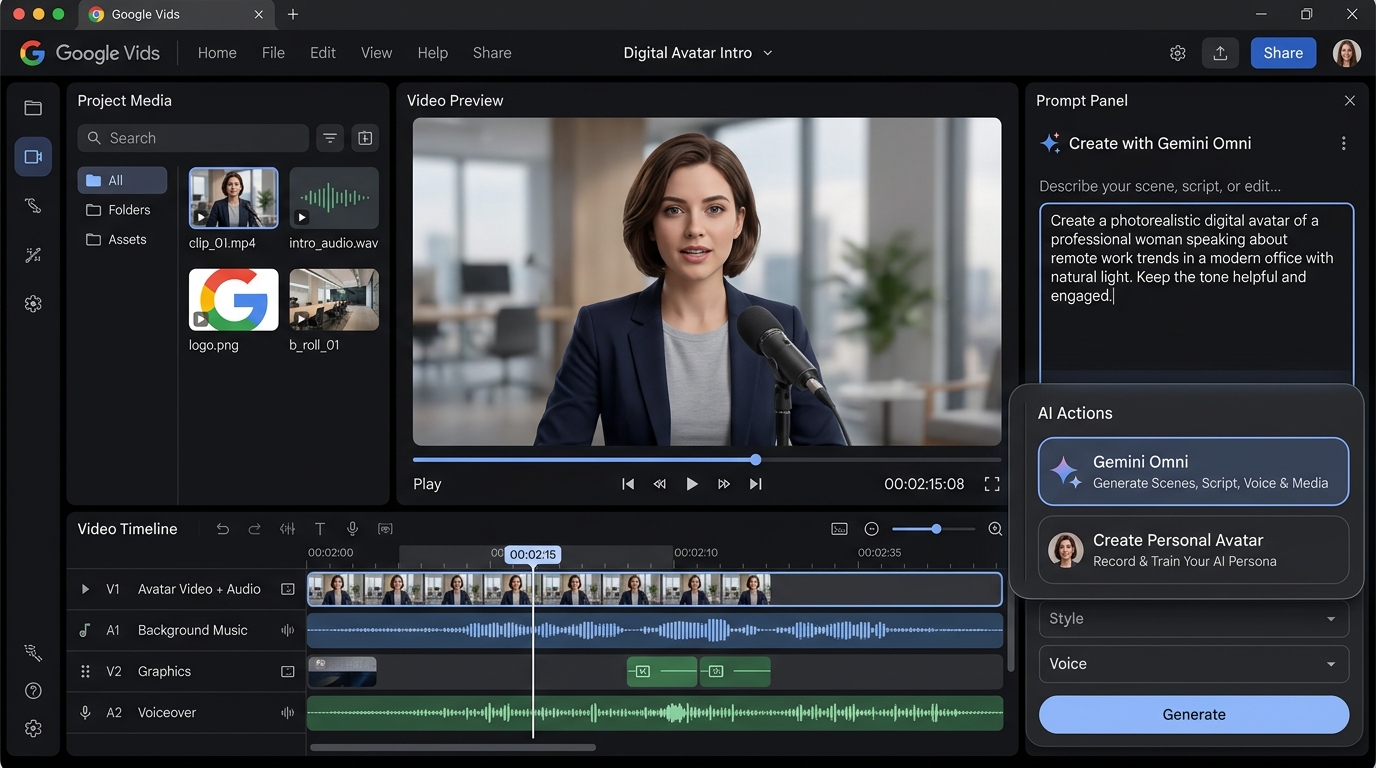Redo the timeline action
The height and width of the screenshot is (768, 1376).
[255, 529]
